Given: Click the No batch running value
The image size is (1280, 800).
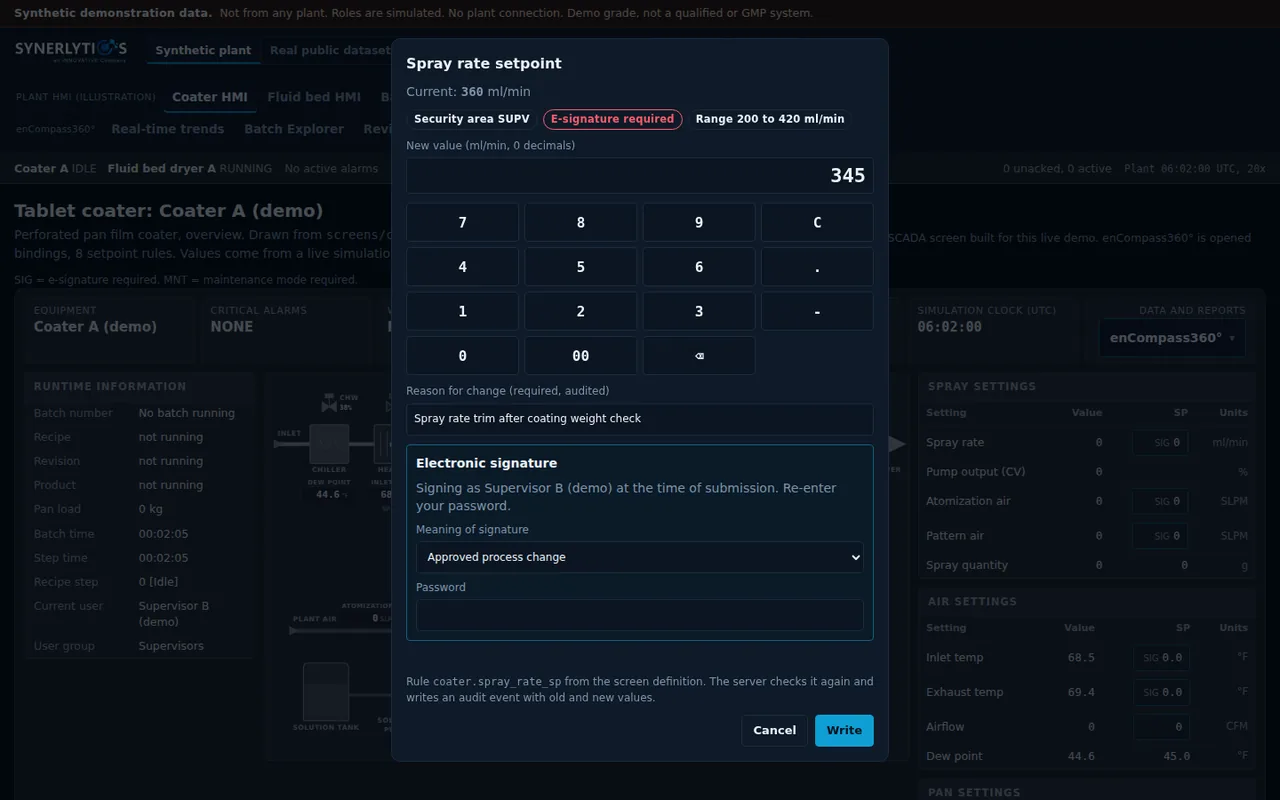Looking at the screenshot, I should [x=187, y=413].
